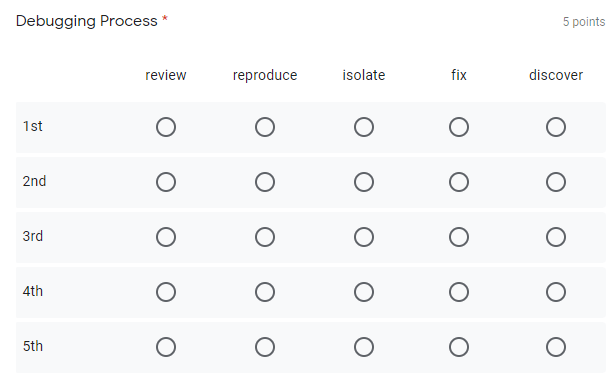Click the Debugging Process question title
This screenshot has height=385, width=615.
pos(87,21)
